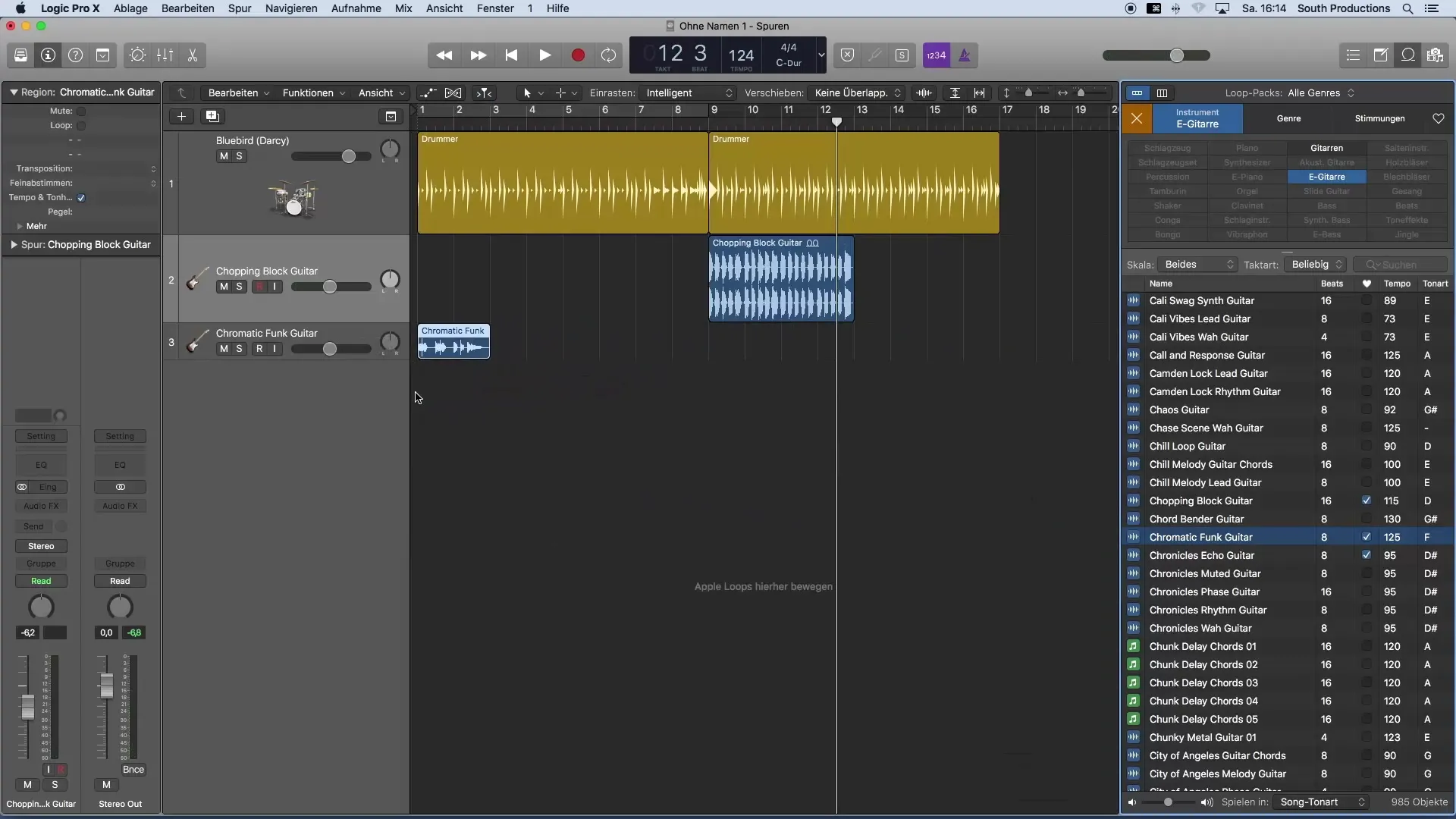Open the Mixer button in control bar
1456x819 pixels.
165,55
